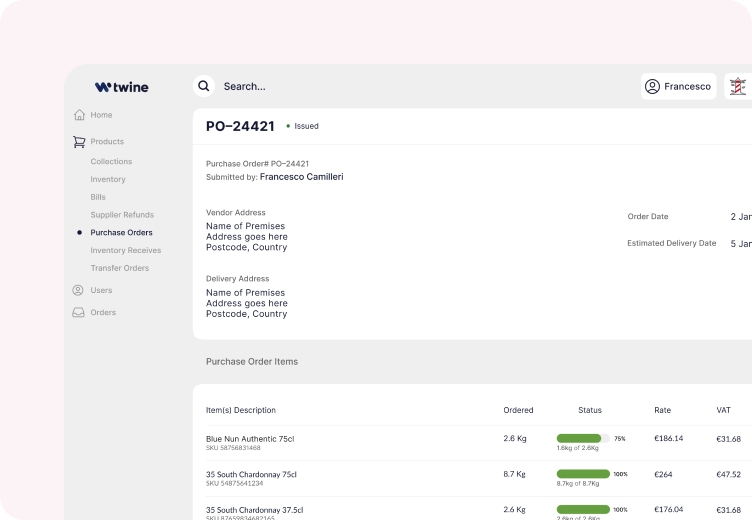Click the Francesco Camilleri submitter name
The image size is (752, 520).
click(301, 177)
